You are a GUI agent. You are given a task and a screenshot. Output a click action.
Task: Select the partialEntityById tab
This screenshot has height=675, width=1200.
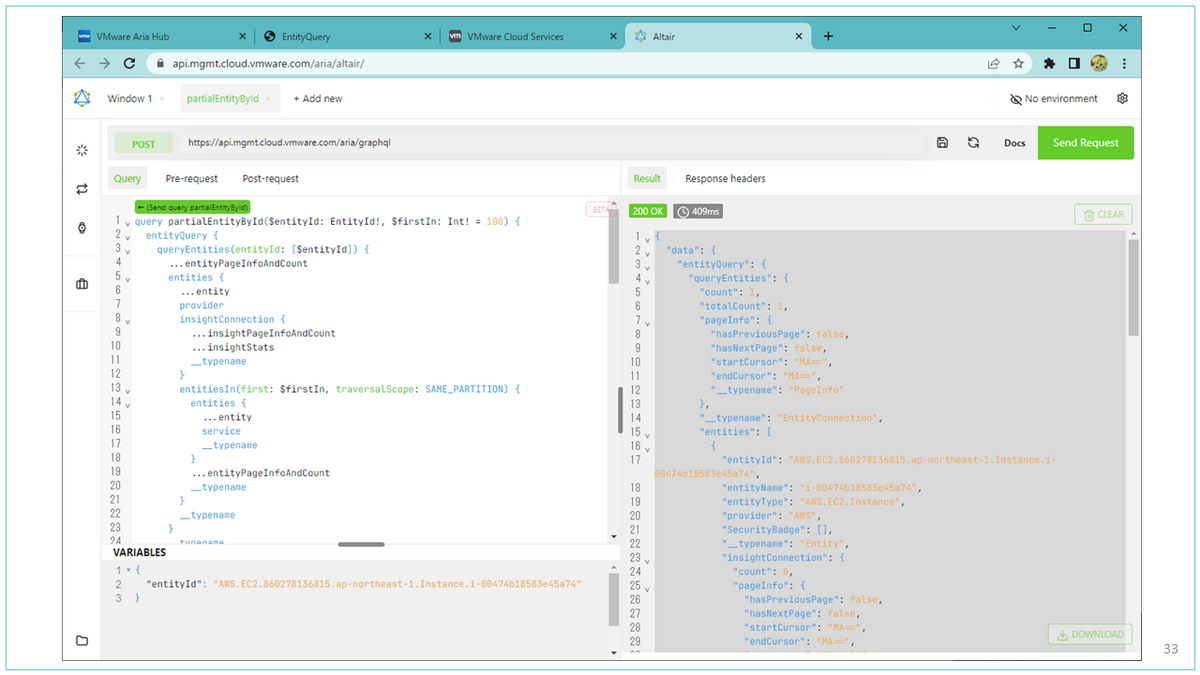[x=222, y=99]
